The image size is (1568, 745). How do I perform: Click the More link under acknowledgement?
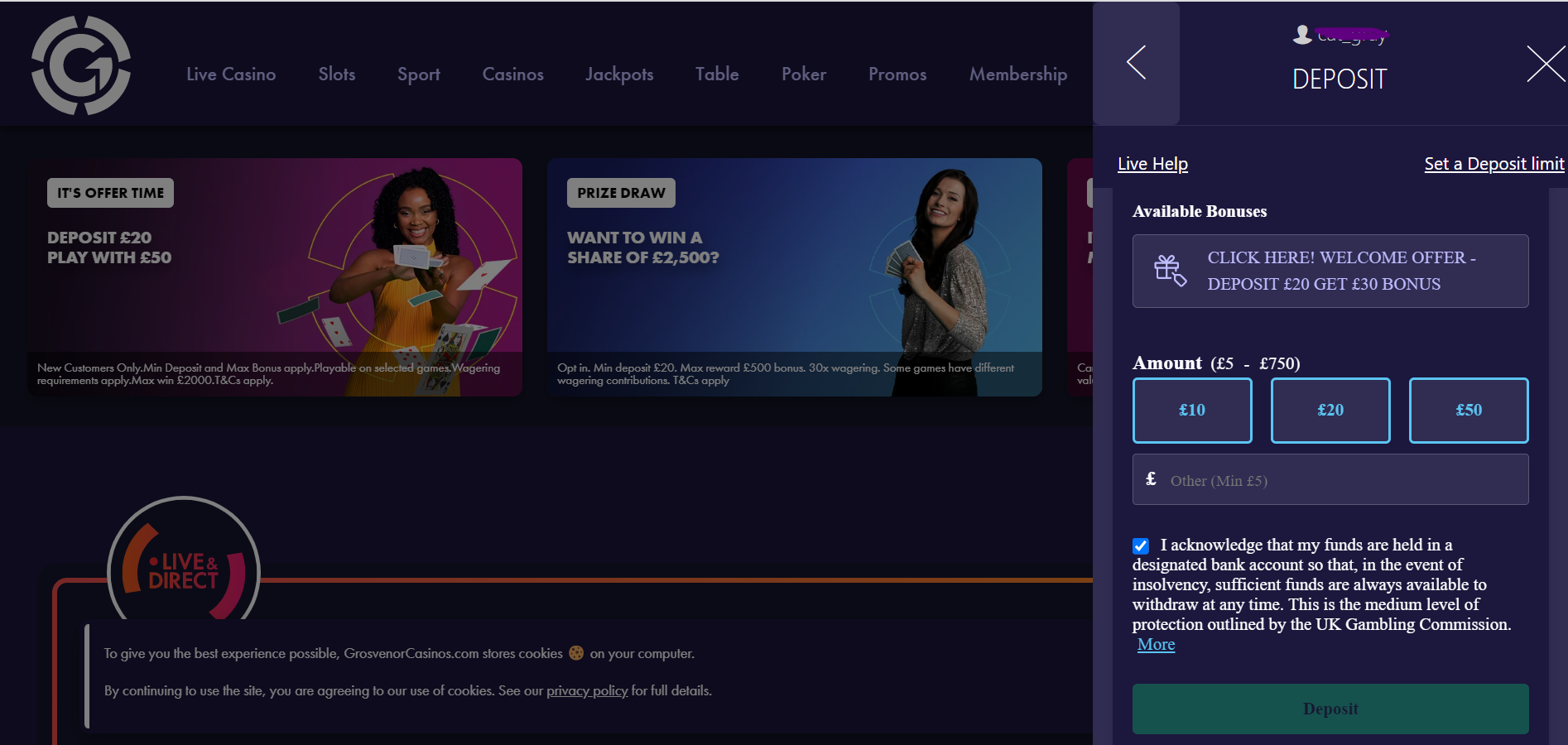[x=1156, y=644]
